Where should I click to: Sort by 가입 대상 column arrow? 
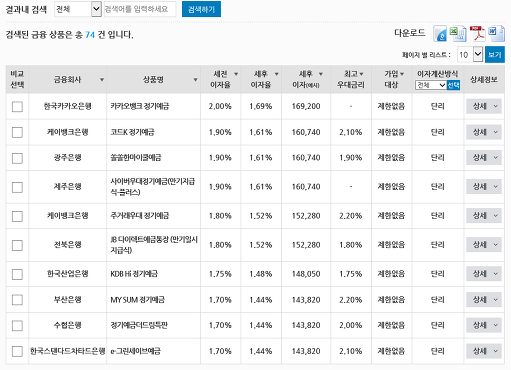pos(402,74)
